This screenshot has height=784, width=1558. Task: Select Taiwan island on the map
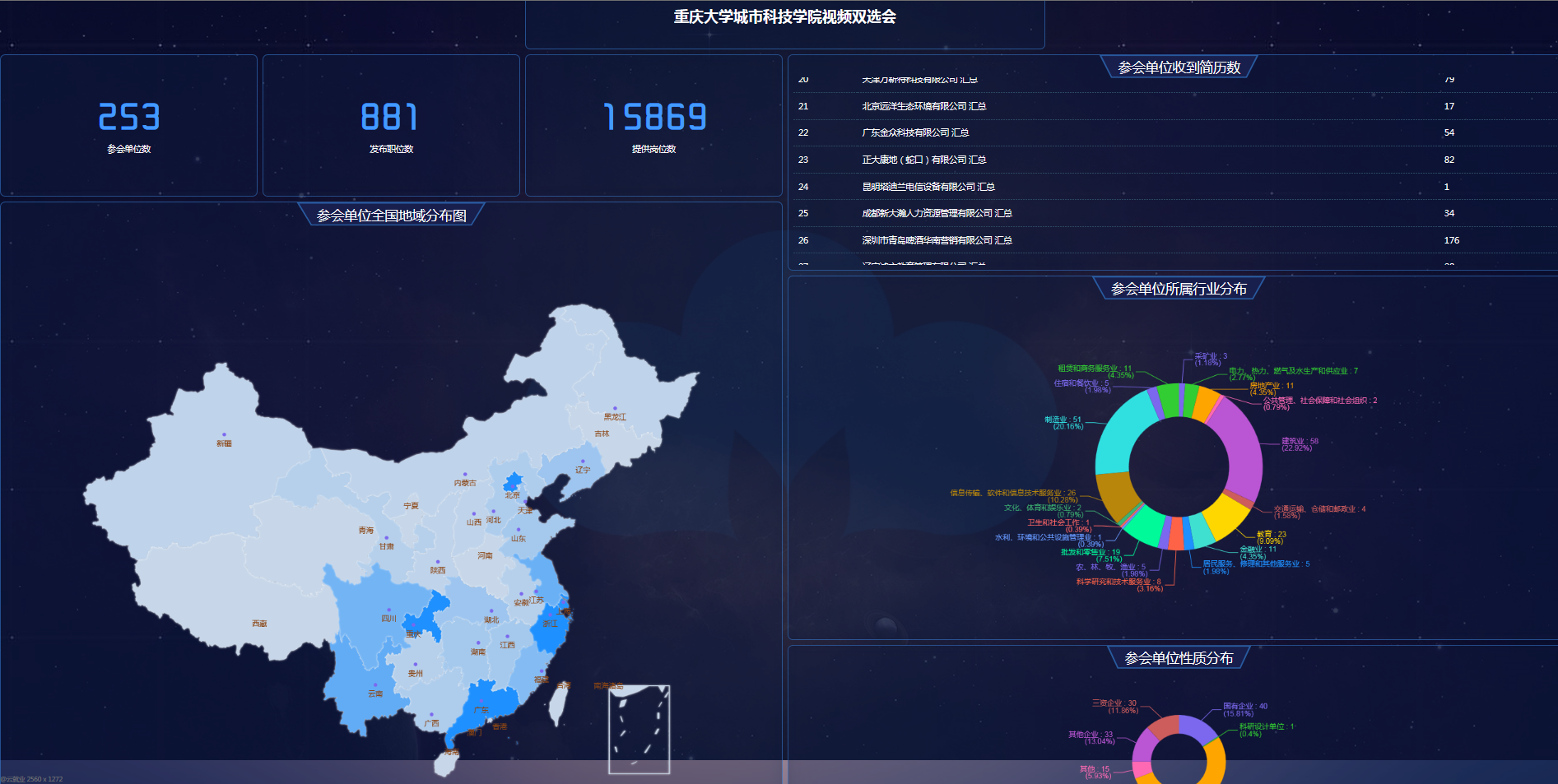tap(558, 703)
